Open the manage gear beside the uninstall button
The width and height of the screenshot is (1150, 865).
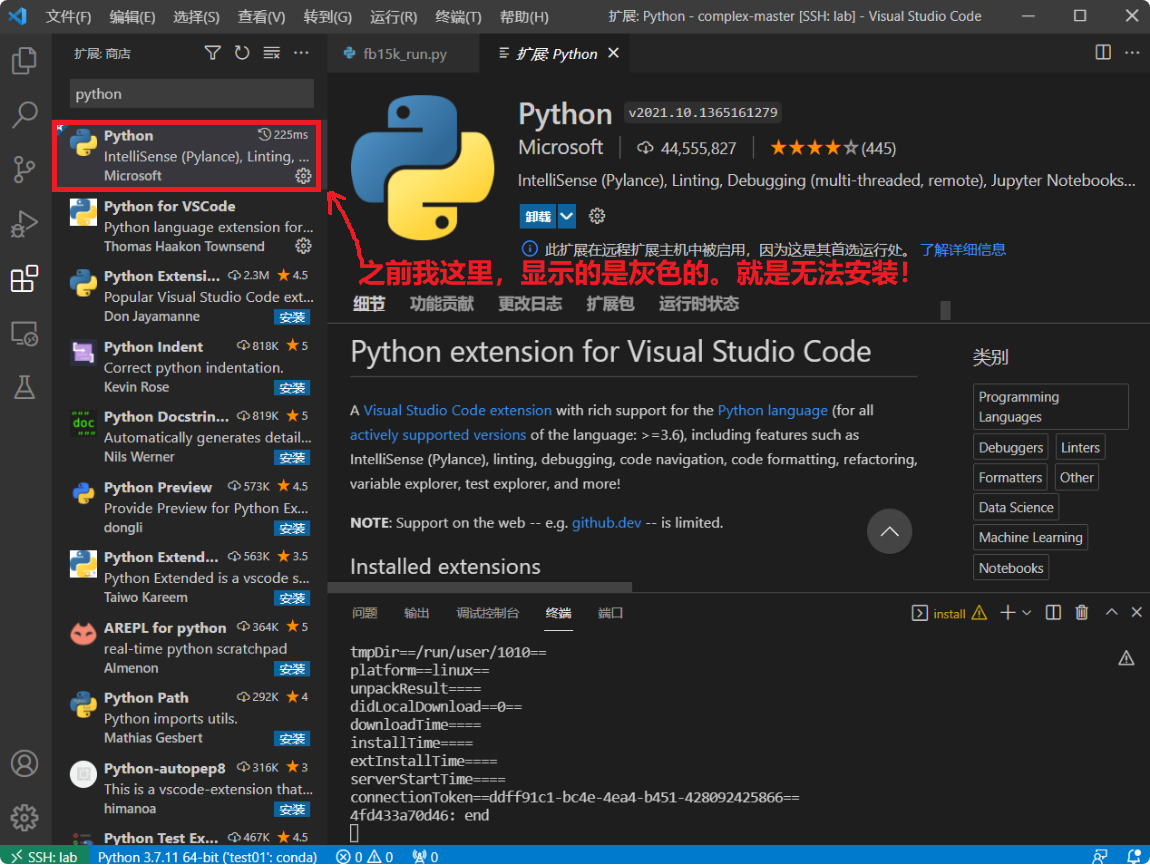[x=597, y=216]
